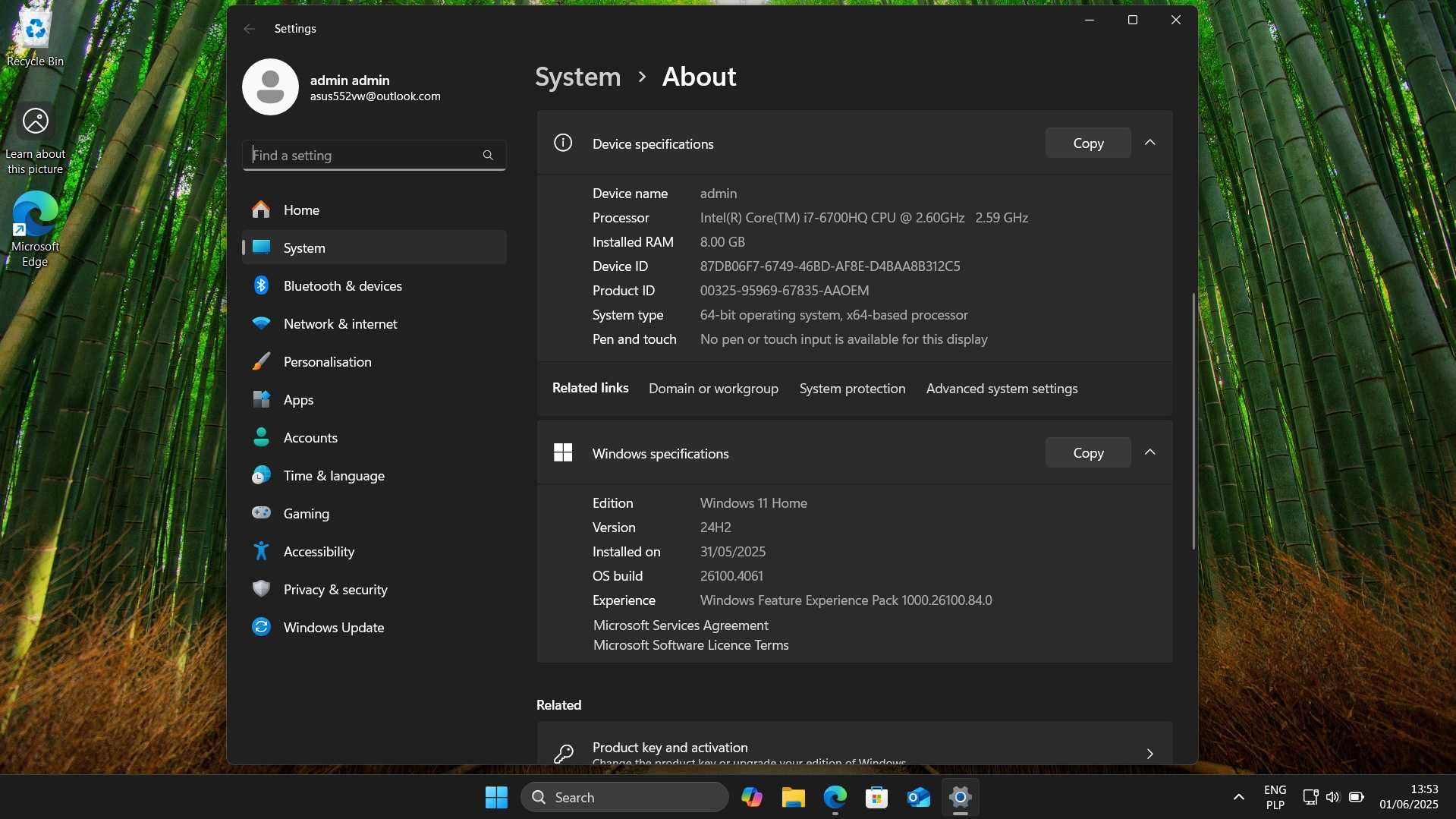
Task: Launch Copilot from the taskbar
Action: pos(752,797)
